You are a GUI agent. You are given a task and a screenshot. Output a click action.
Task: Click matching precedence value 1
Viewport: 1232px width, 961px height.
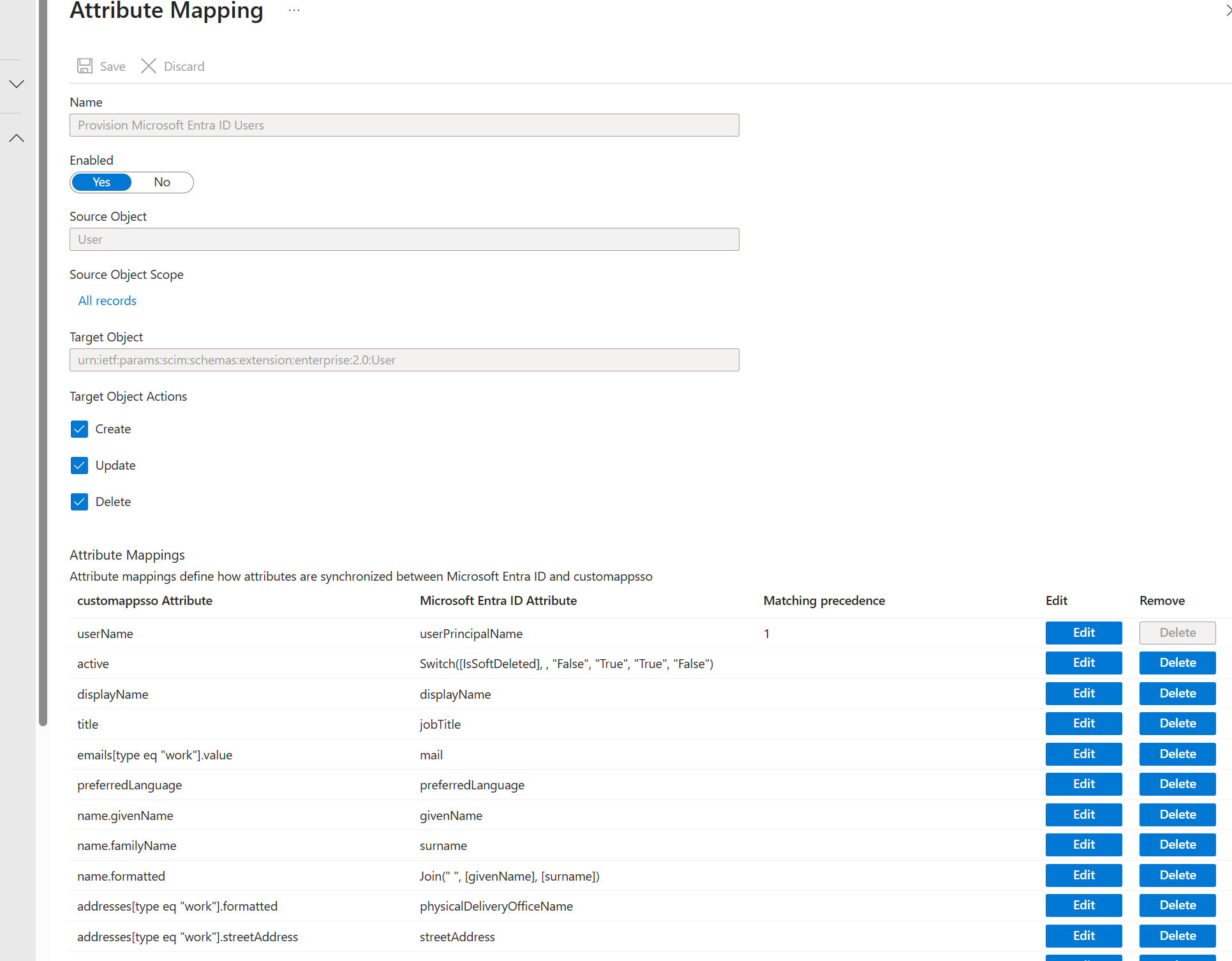tap(767, 634)
